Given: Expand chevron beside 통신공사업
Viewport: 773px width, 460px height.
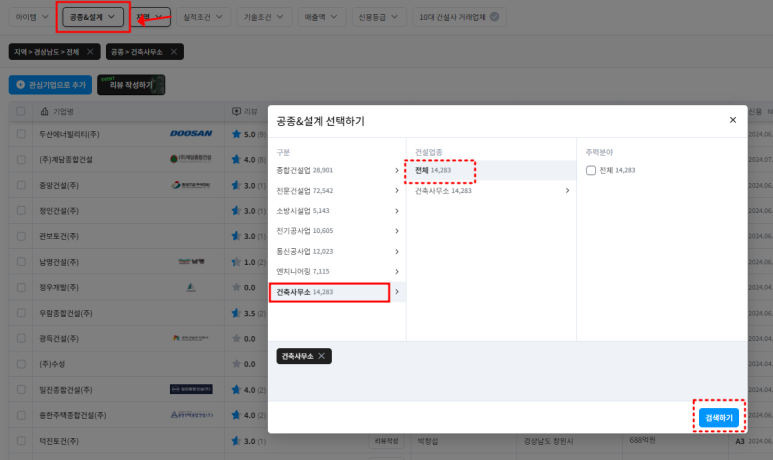Looking at the screenshot, I should click(x=397, y=251).
